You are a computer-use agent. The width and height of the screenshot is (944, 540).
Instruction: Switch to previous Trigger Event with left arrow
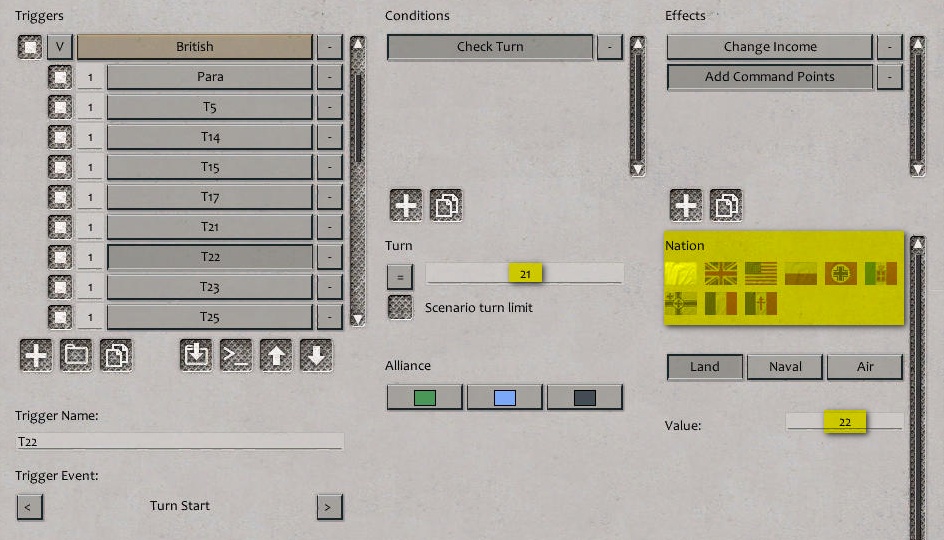click(30, 507)
